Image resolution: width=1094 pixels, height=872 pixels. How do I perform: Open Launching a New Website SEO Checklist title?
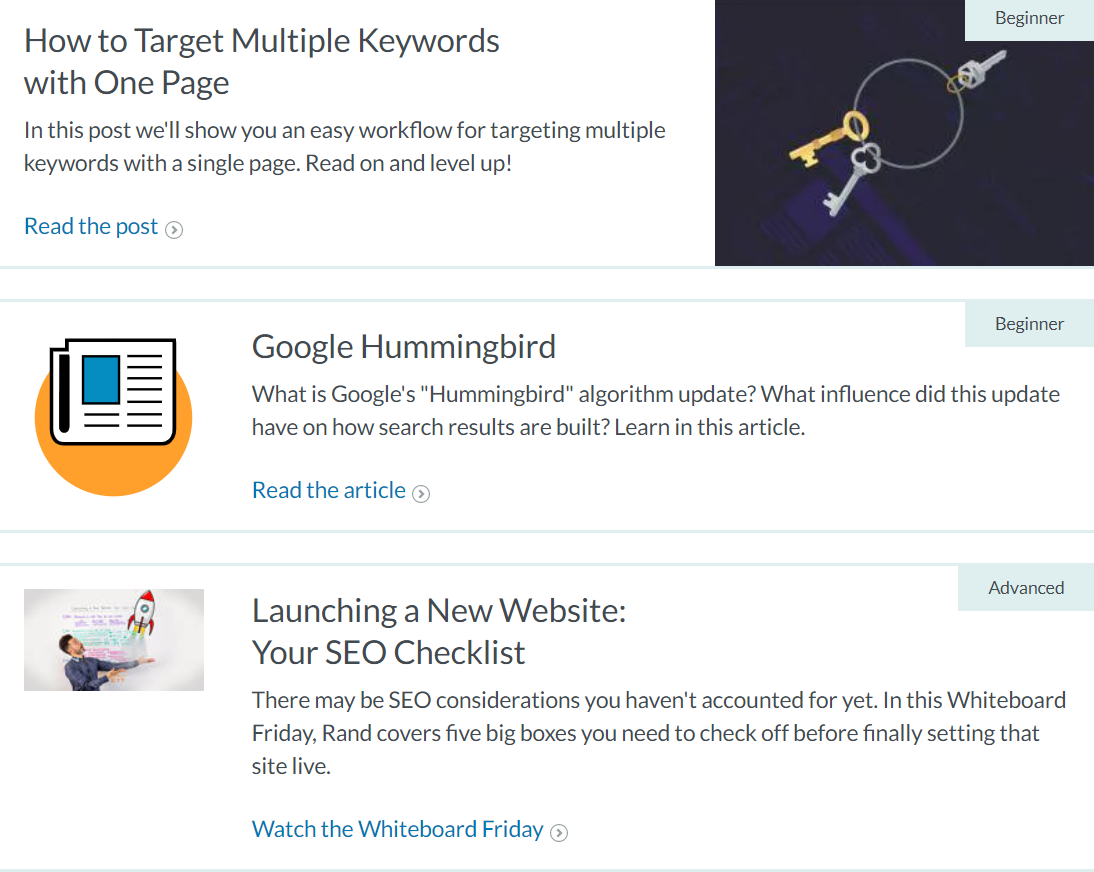pos(439,631)
